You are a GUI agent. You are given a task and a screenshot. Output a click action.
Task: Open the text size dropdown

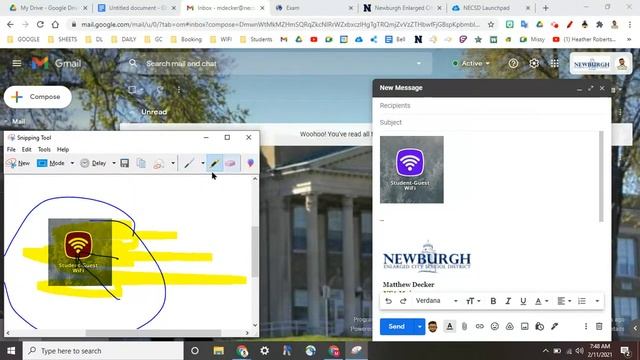click(x=473, y=301)
